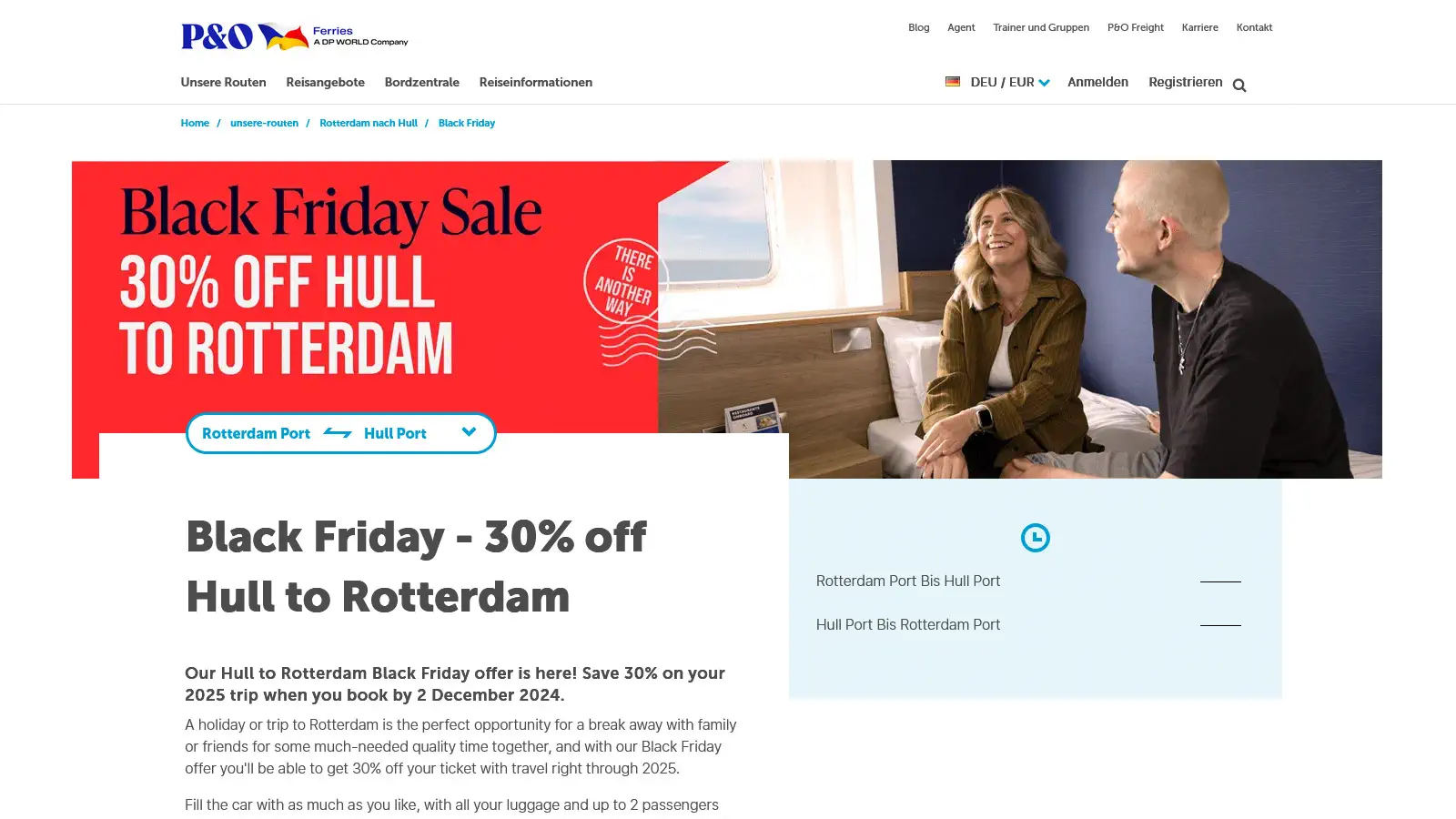Click the Black Friday Sale banner image
This screenshot has height=819, width=1456.
[726, 318]
